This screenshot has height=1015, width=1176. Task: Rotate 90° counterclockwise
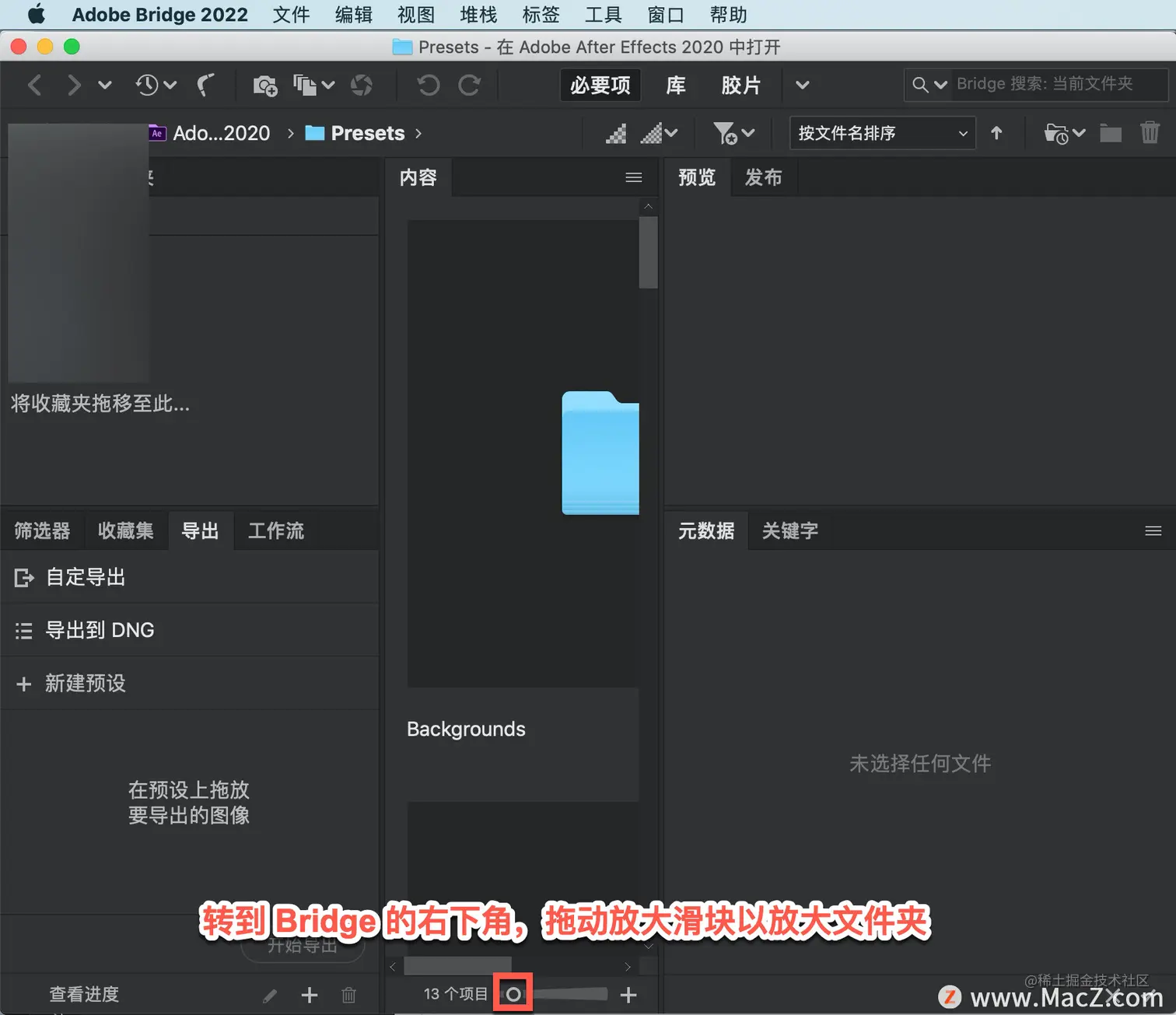click(428, 85)
